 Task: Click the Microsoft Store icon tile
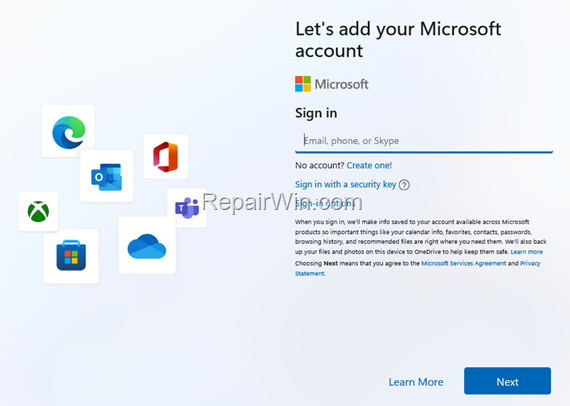click(x=71, y=256)
